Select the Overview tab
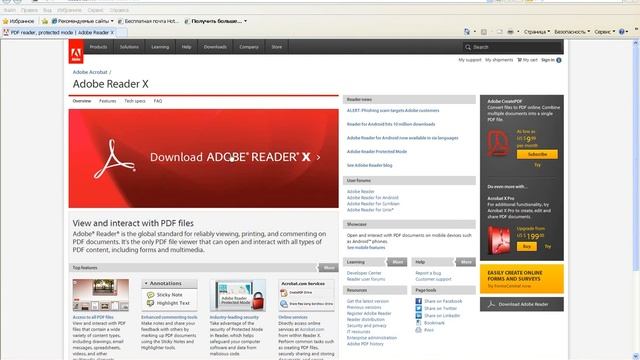 tap(82, 101)
